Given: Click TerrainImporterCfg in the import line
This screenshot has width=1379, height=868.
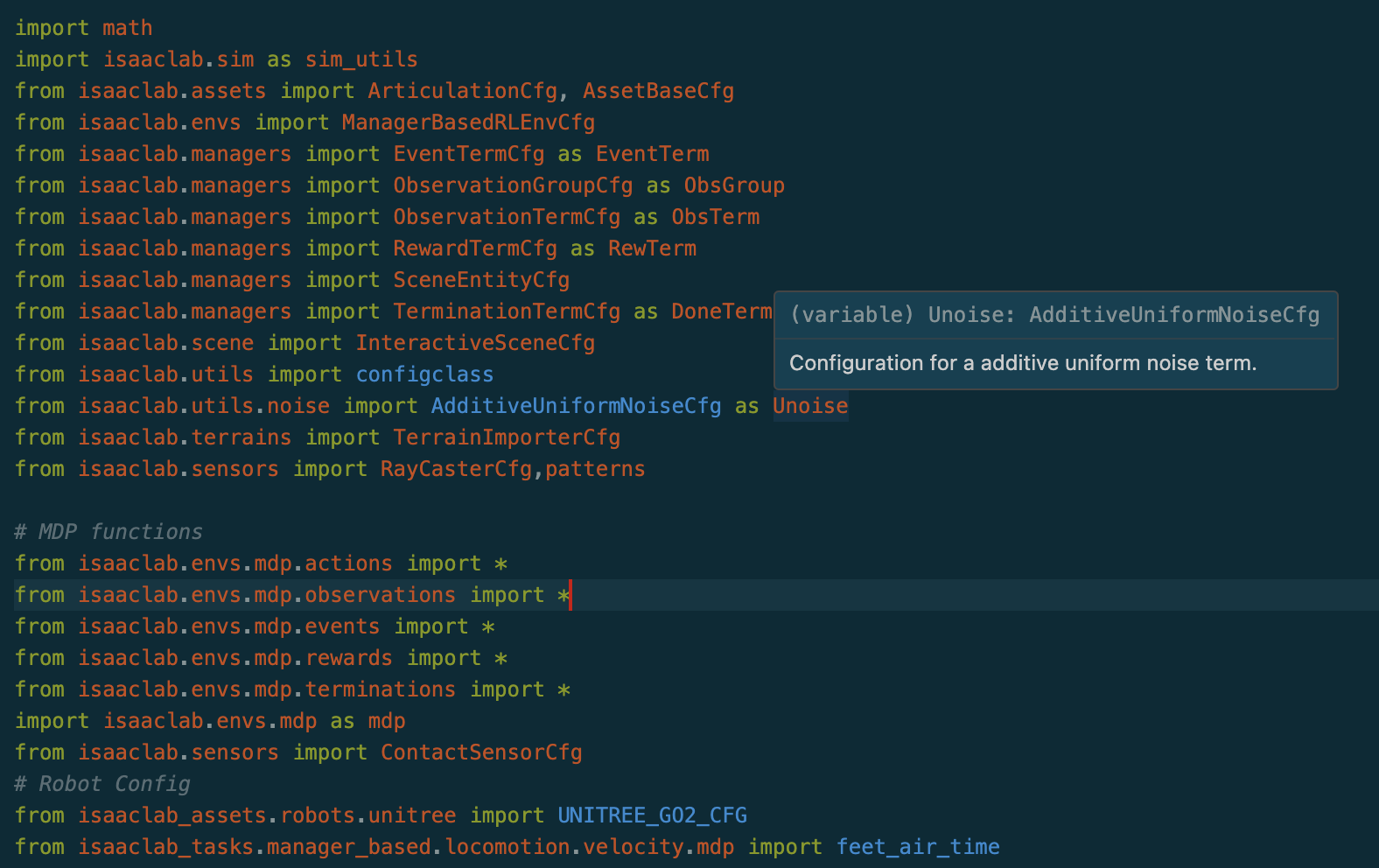Looking at the screenshot, I should click(x=507, y=437).
